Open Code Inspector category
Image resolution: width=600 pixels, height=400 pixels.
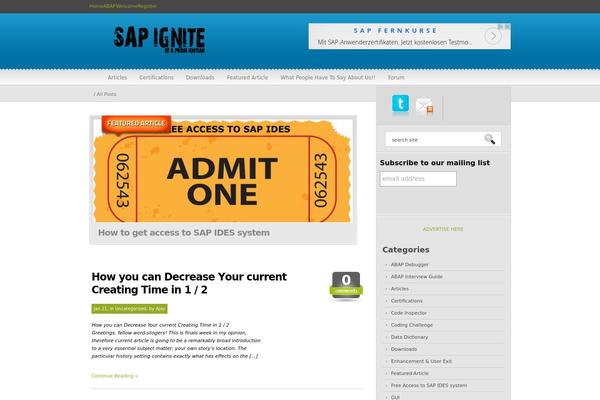point(409,313)
